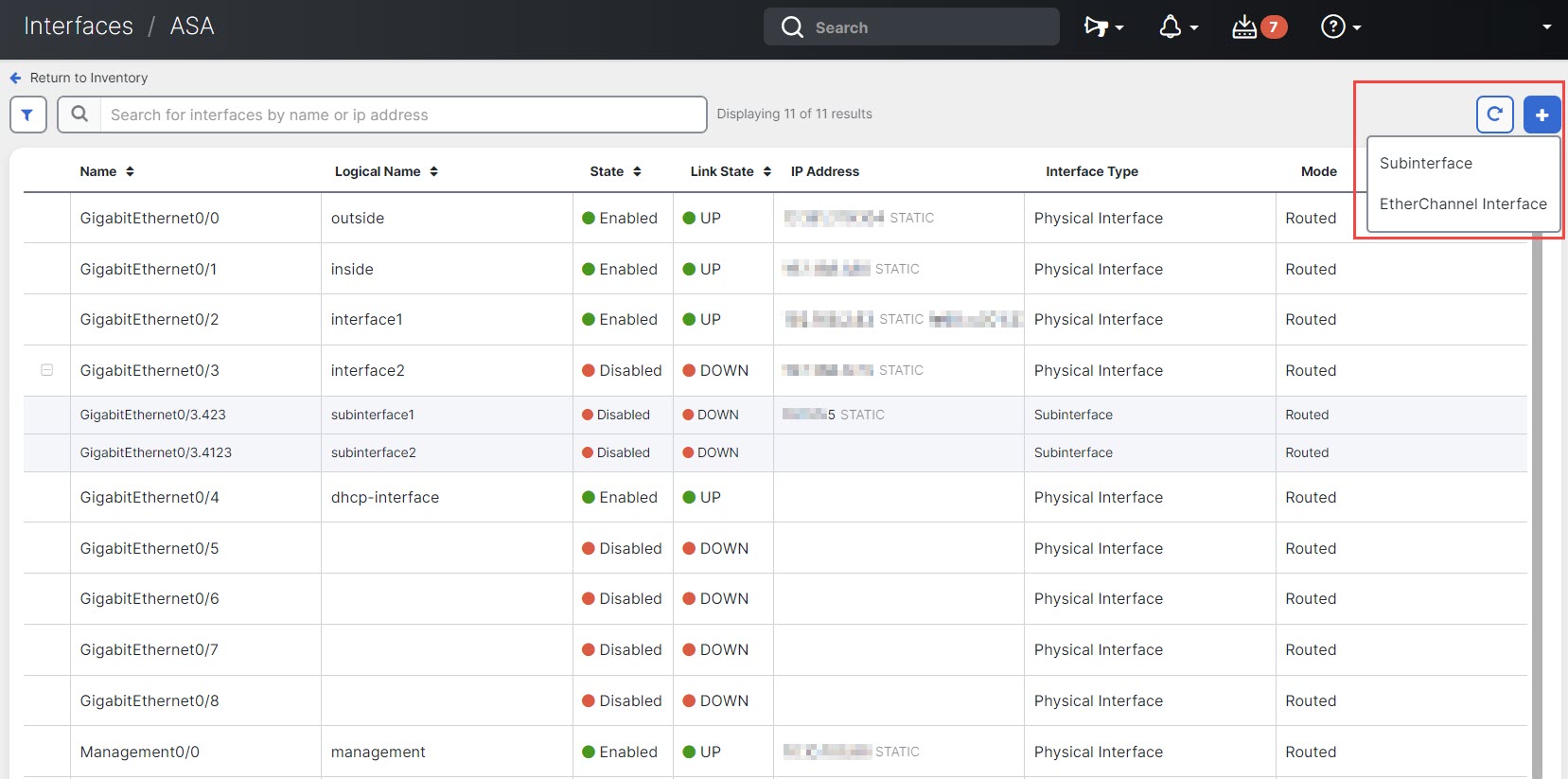Click Return to Inventory link
Screen dimensions: 1568x779
pos(88,78)
